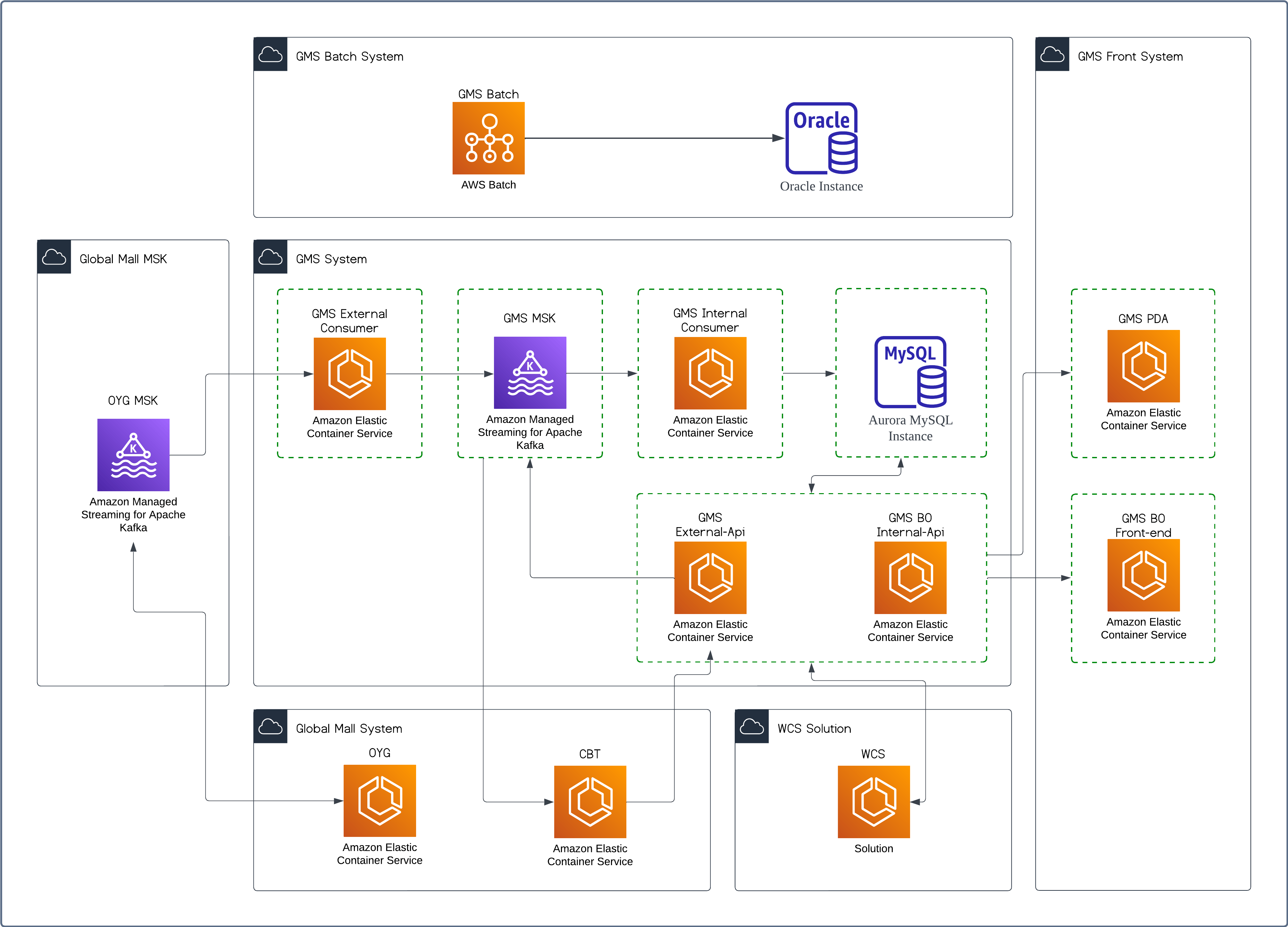Click the 'AWS Batch' caption text

coord(489,185)
